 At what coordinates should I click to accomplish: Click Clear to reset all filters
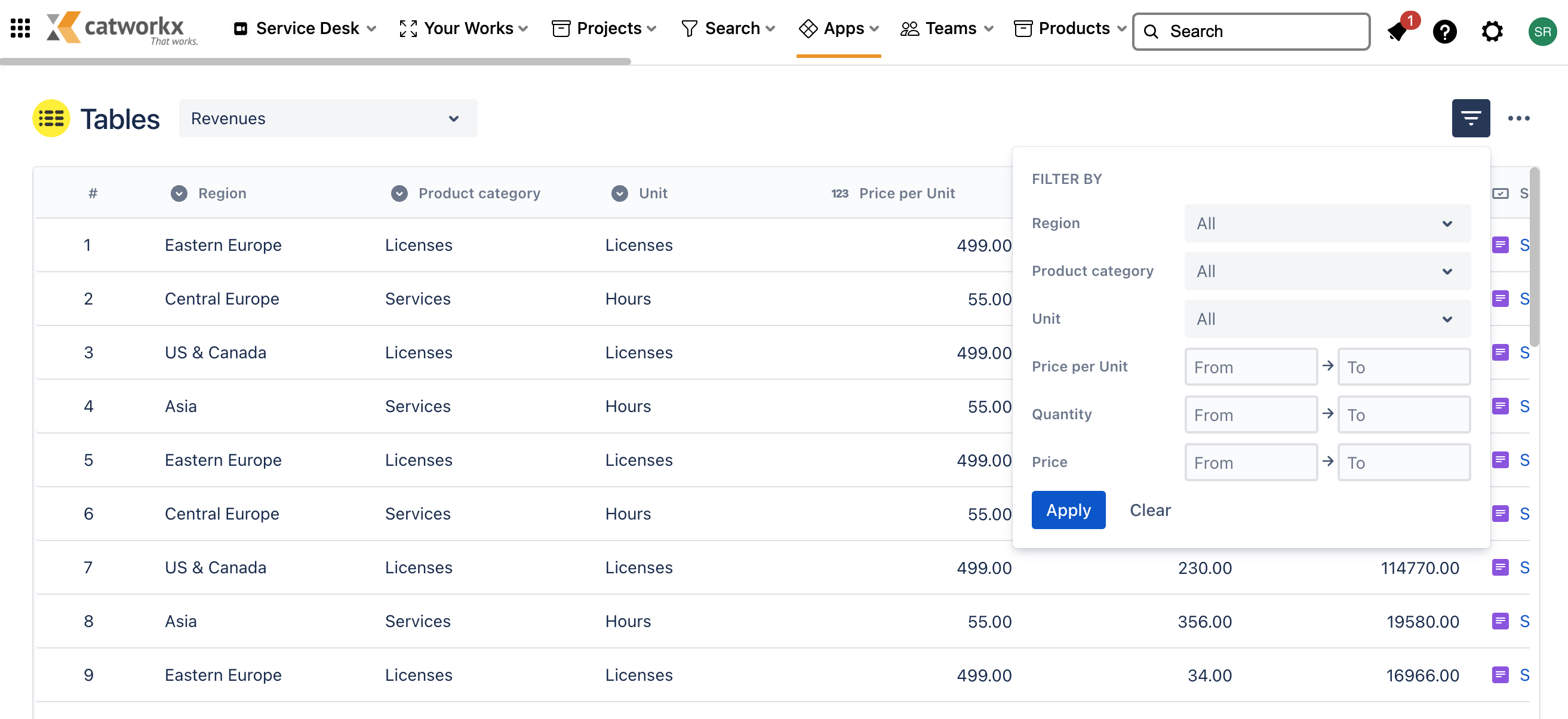pyautogui.click(x=1150, y=510)
